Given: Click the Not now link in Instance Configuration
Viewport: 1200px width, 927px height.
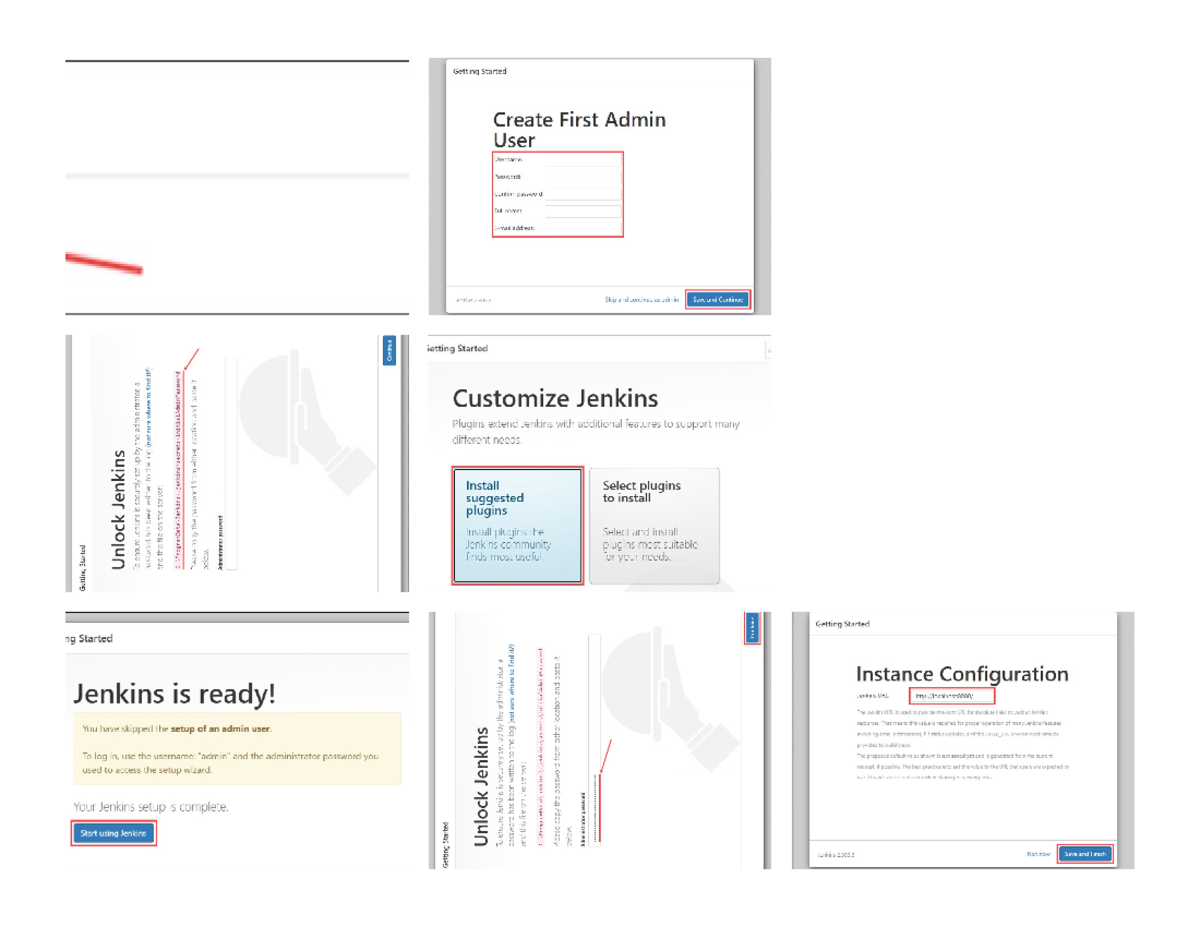Looking at the screenshot, I should click(x=1038, y=854).
